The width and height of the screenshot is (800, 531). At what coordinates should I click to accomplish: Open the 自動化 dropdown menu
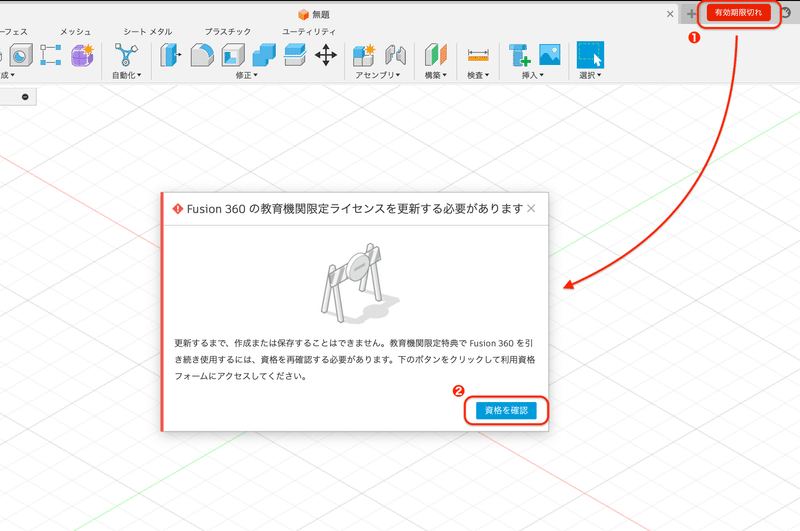(x=127, y=75)
